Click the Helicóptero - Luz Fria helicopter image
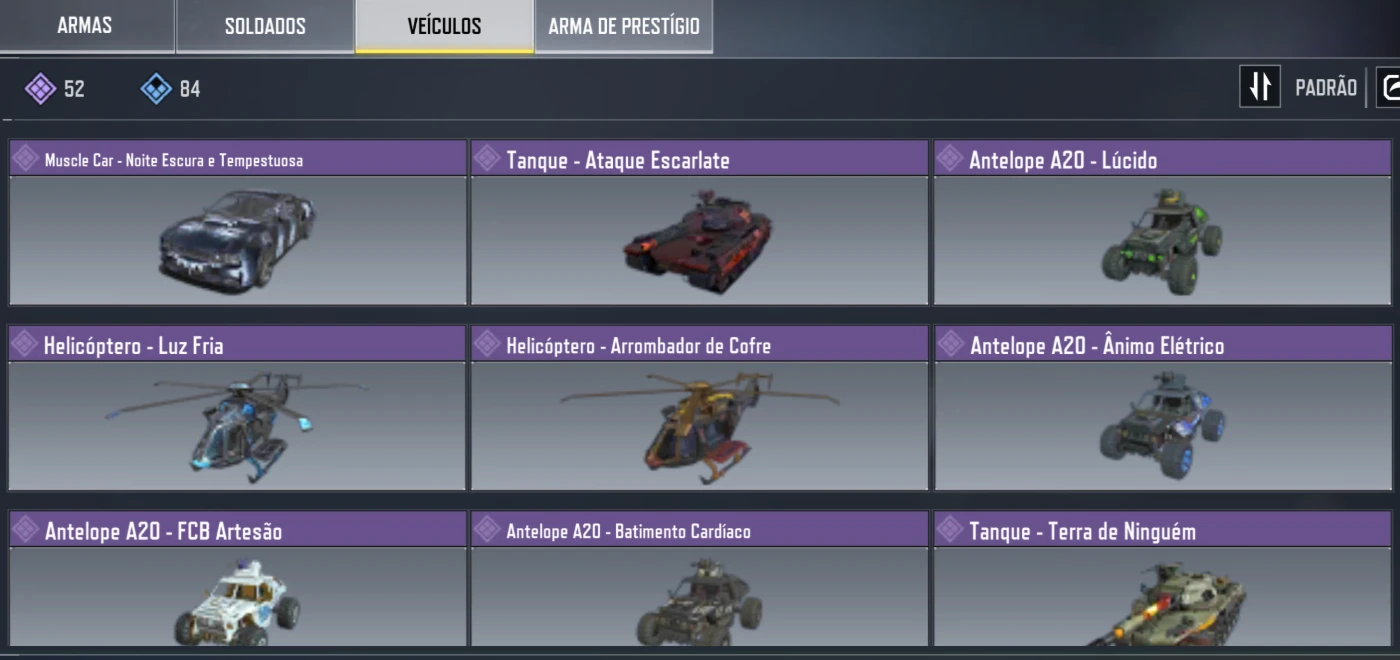 click(x=237, y=426)
